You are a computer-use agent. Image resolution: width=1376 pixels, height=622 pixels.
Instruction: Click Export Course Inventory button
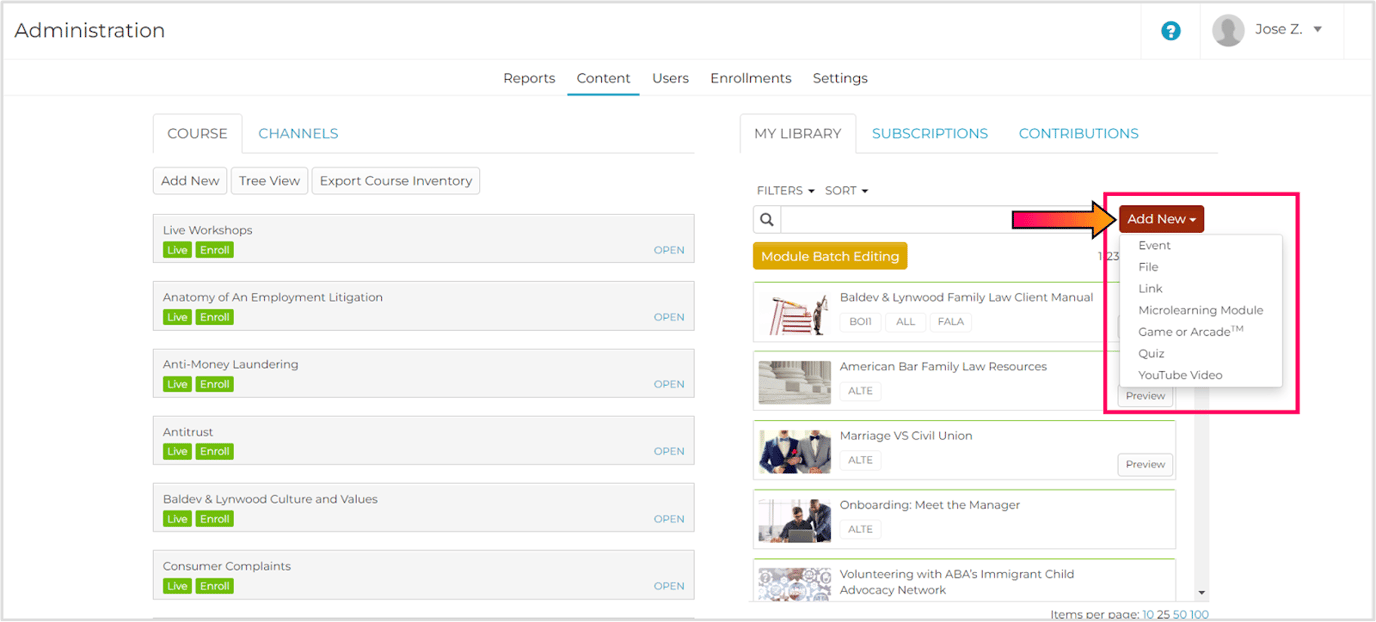(x=396, y=181)
